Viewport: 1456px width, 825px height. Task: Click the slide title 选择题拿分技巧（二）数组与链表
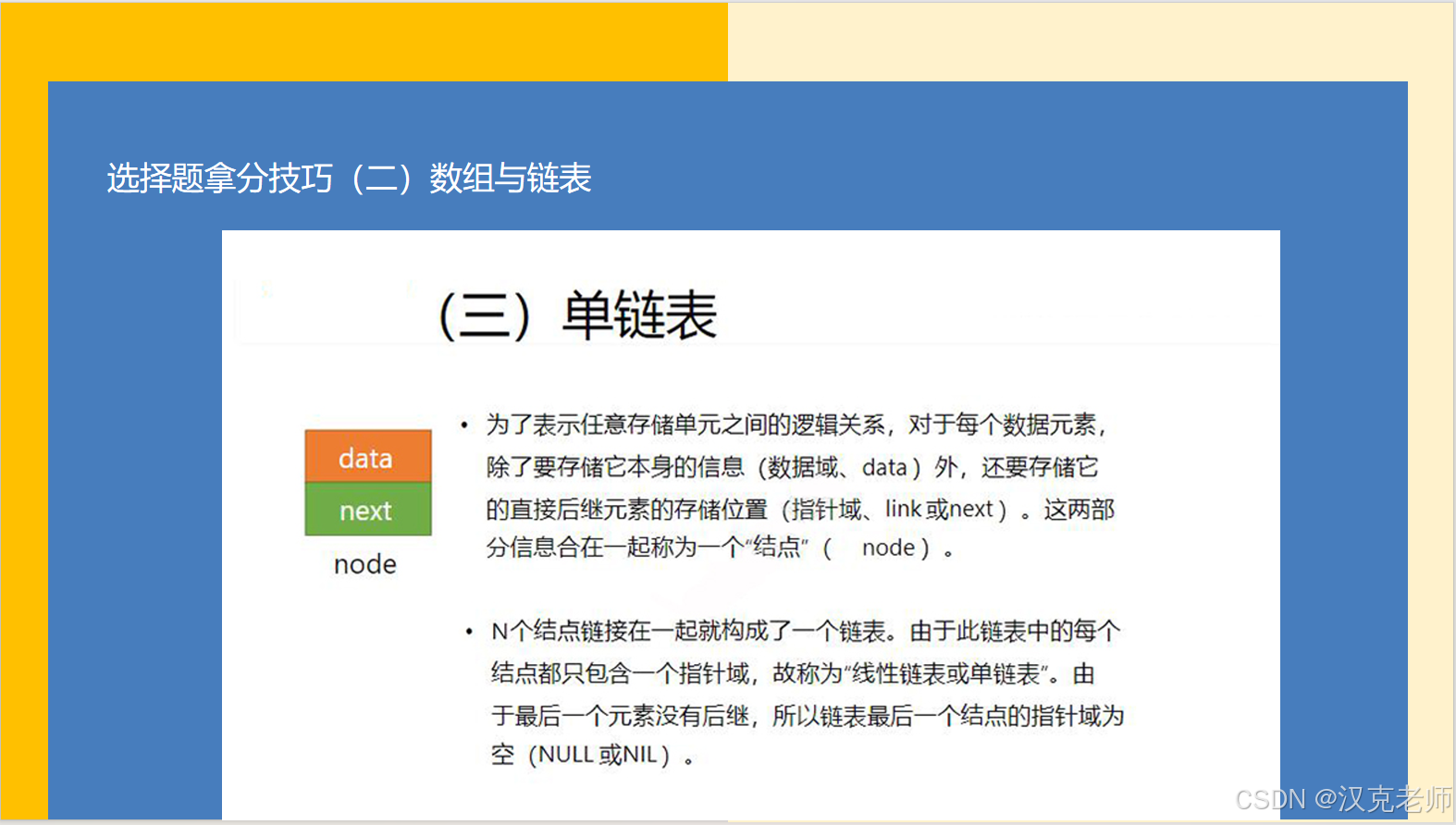tap(349, 178)
